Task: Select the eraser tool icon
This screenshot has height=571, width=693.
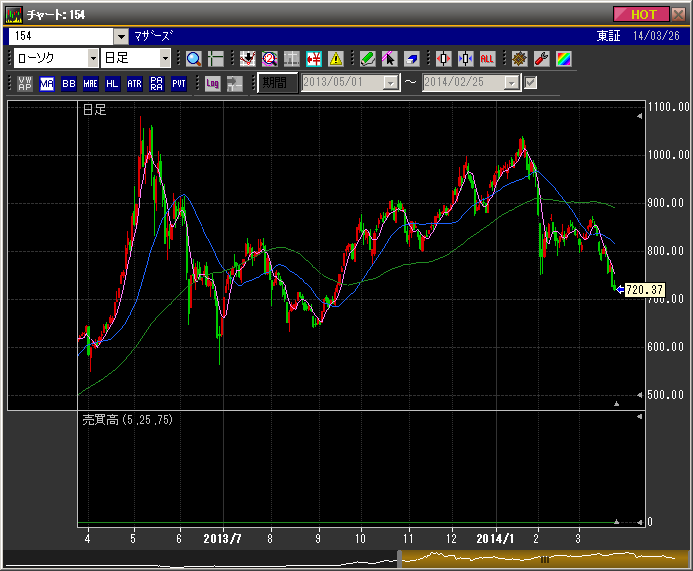Action: point(412,59)
